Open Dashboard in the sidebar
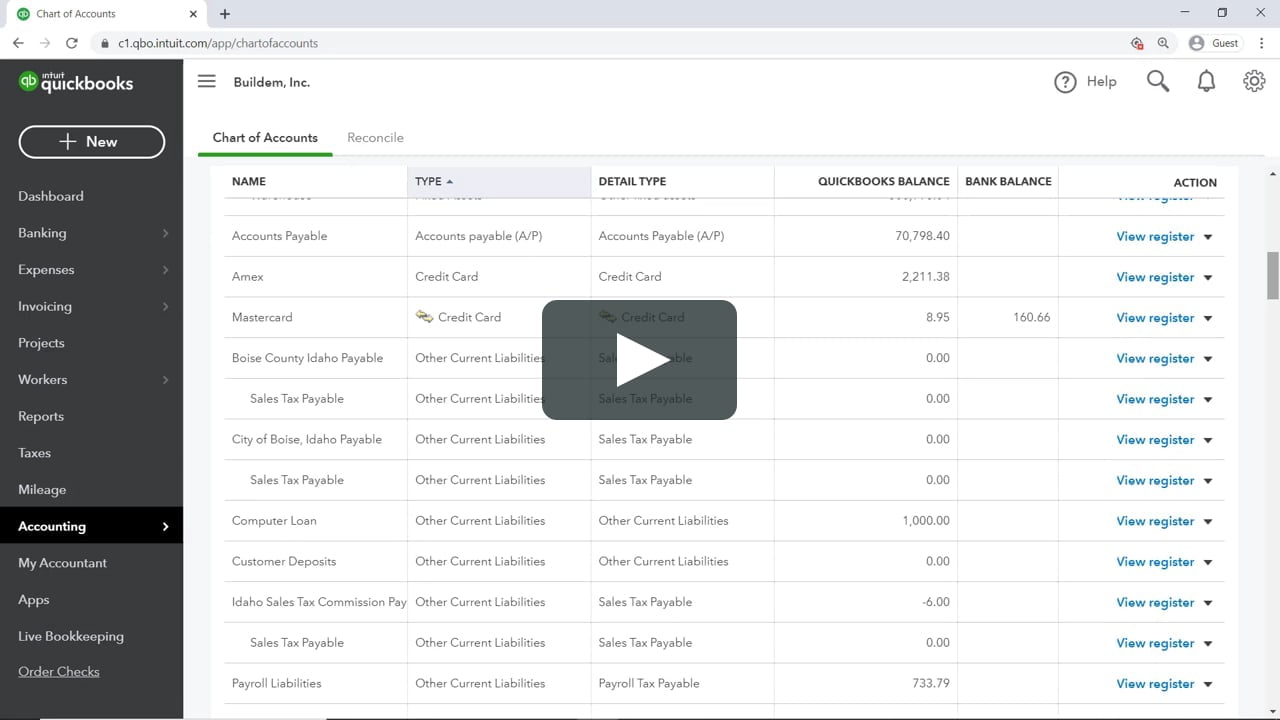Viewport: 1280px width, 720px height. [51, 196]
